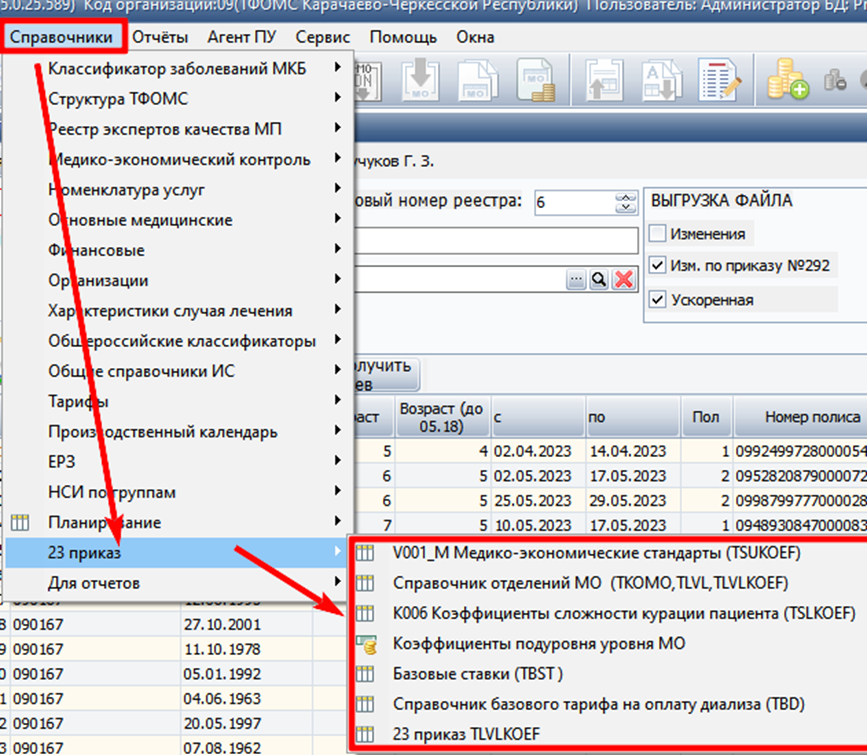Expand the Финансовые submenu arrow

338,249
